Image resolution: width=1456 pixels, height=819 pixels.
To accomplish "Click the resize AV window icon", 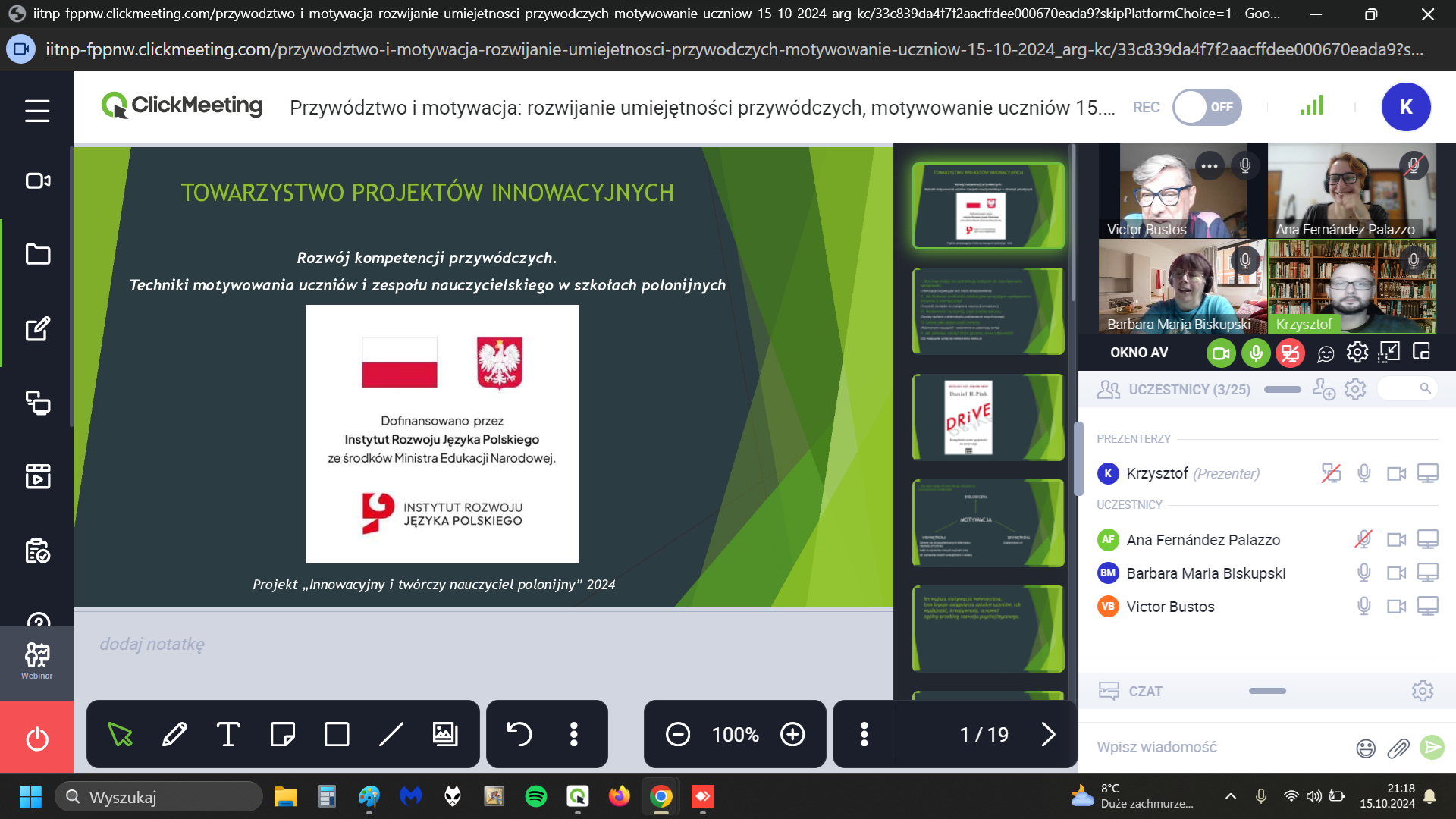I will tap(1389, 352).
